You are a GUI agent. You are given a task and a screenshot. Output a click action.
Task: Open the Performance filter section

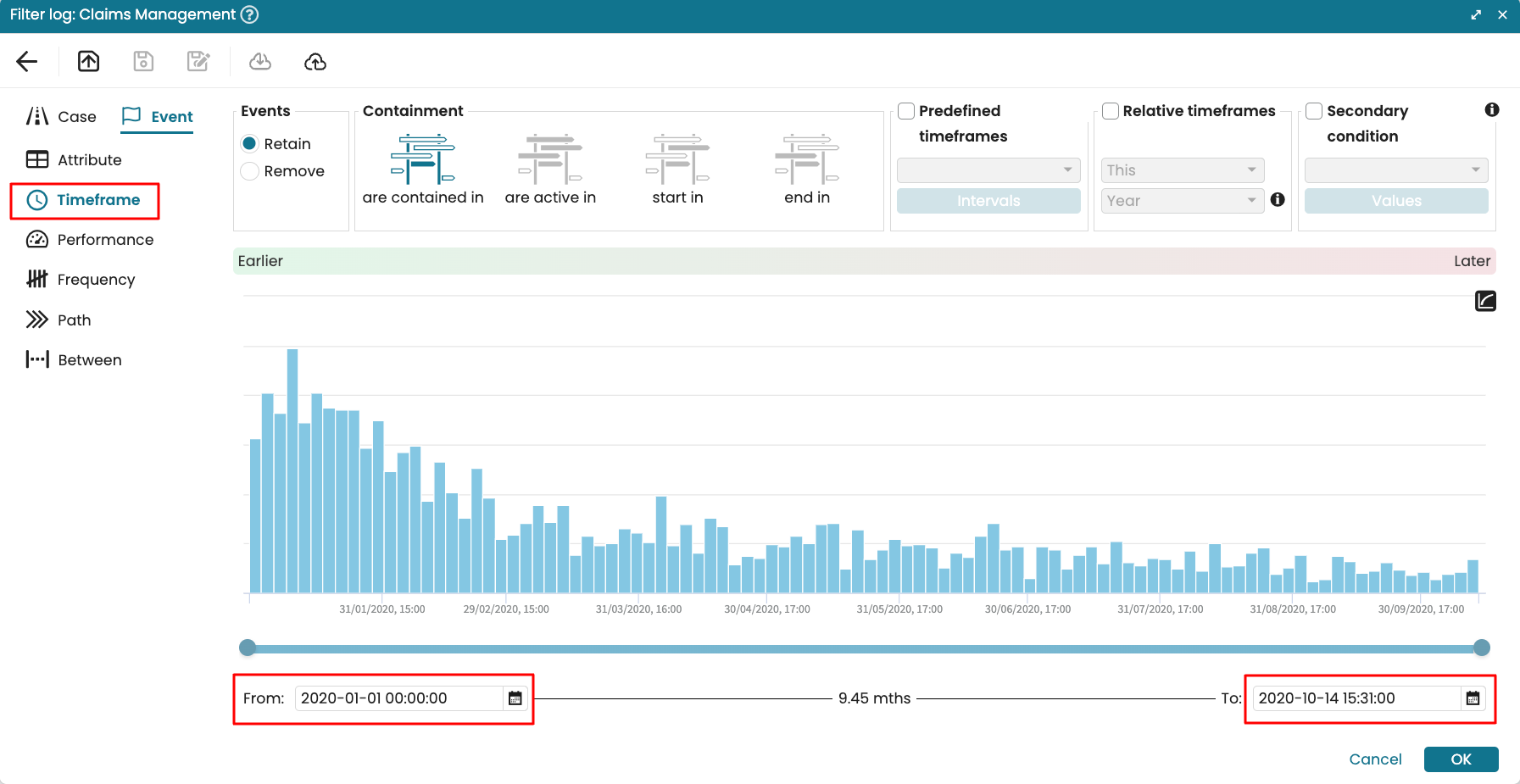coord(91,240)
